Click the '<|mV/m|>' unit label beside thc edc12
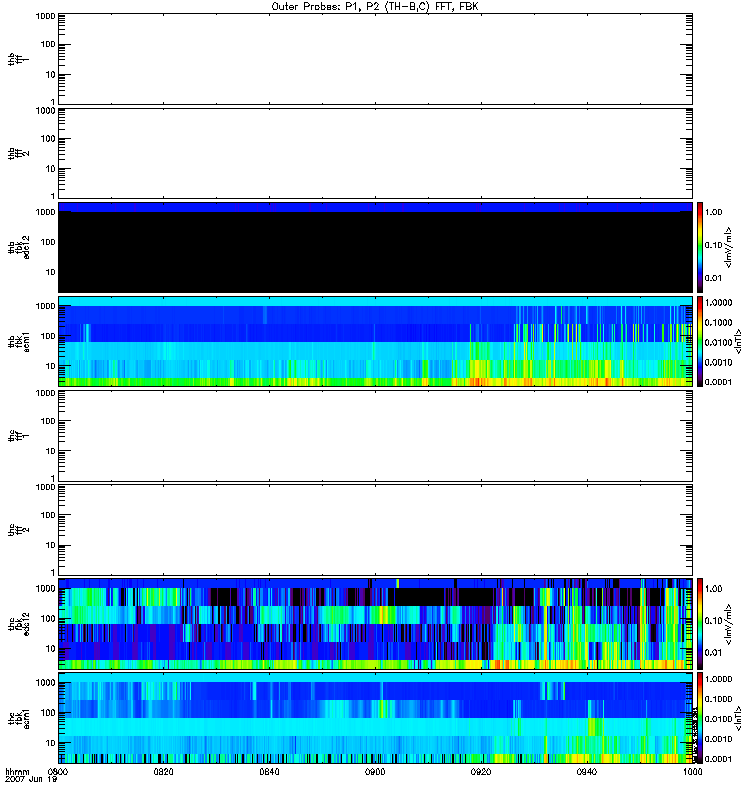The width and height of the screenshot is (750, 800). point(729,624)
